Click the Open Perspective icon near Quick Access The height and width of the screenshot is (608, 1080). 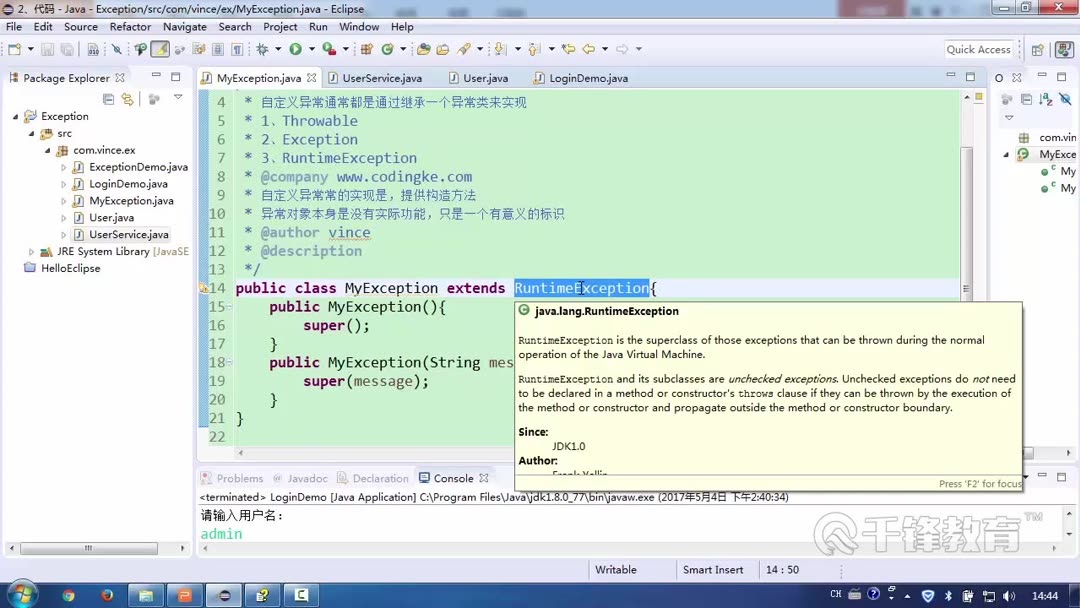1037,49
